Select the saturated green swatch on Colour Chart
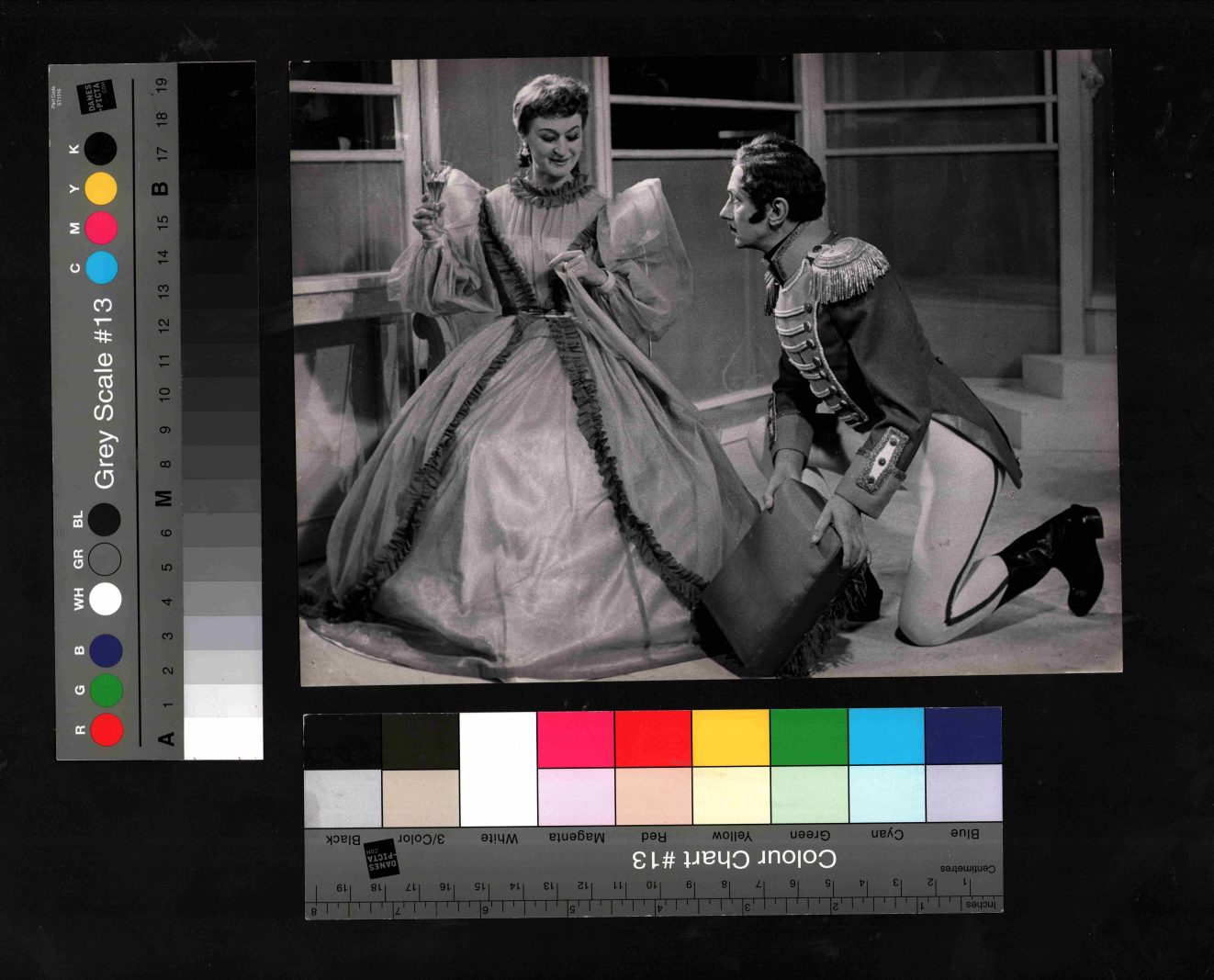 click(x=809, y=737)
